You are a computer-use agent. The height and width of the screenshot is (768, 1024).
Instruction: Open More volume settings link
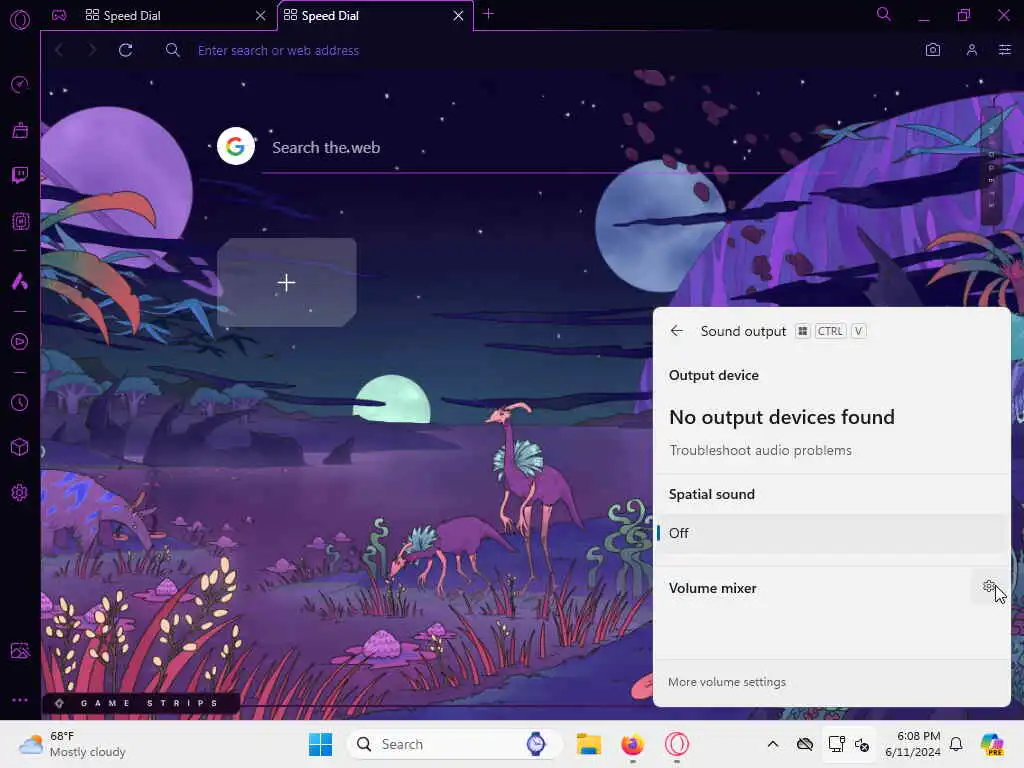coord(727,682)
